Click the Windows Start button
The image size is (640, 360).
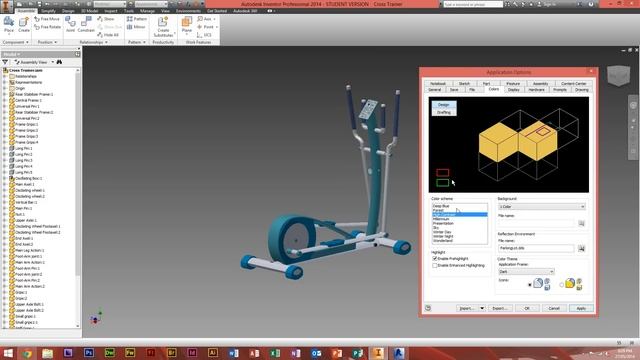(8, 353)
